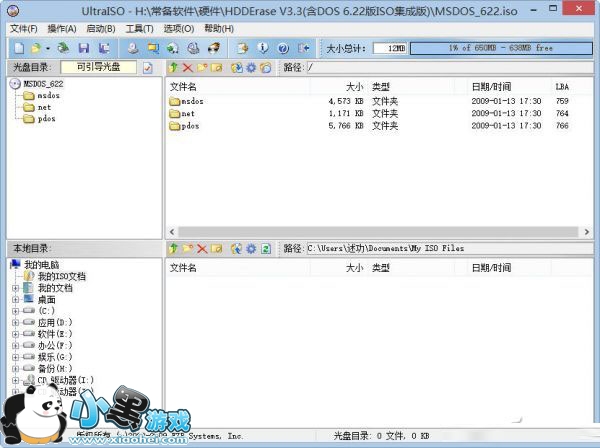600x448 pixels.
Task: Open the 文件(F) menu
Action: point(22,29)
